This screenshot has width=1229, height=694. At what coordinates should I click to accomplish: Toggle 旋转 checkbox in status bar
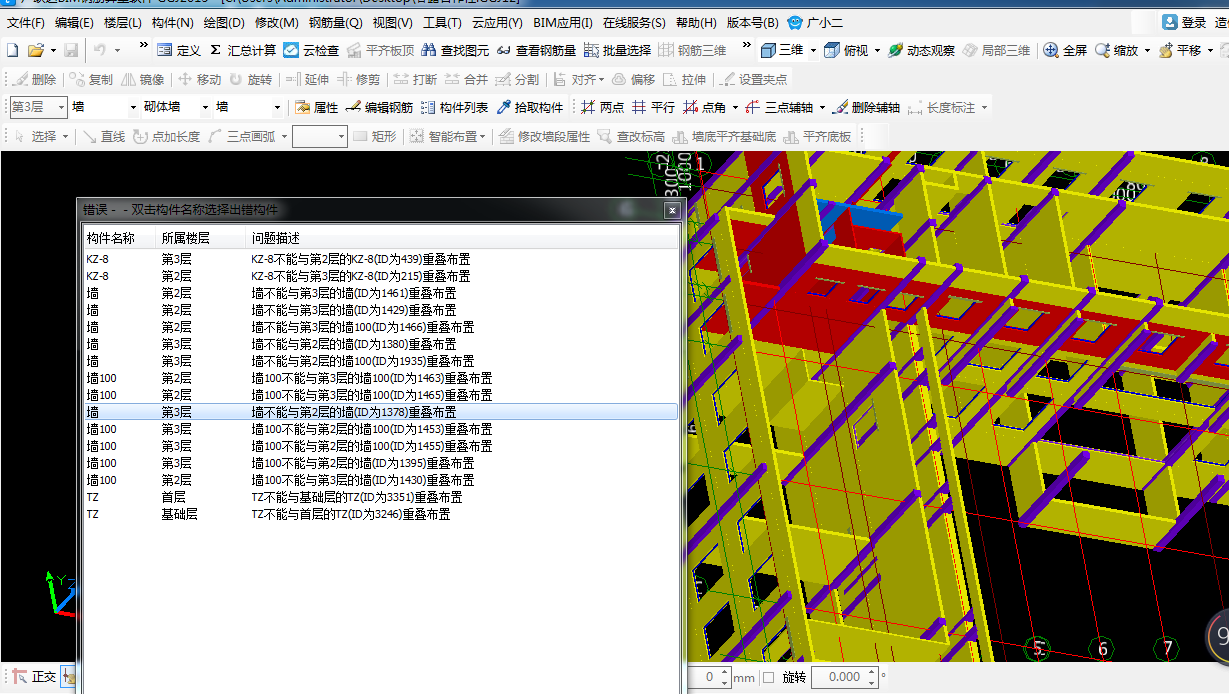pos(768,677)
